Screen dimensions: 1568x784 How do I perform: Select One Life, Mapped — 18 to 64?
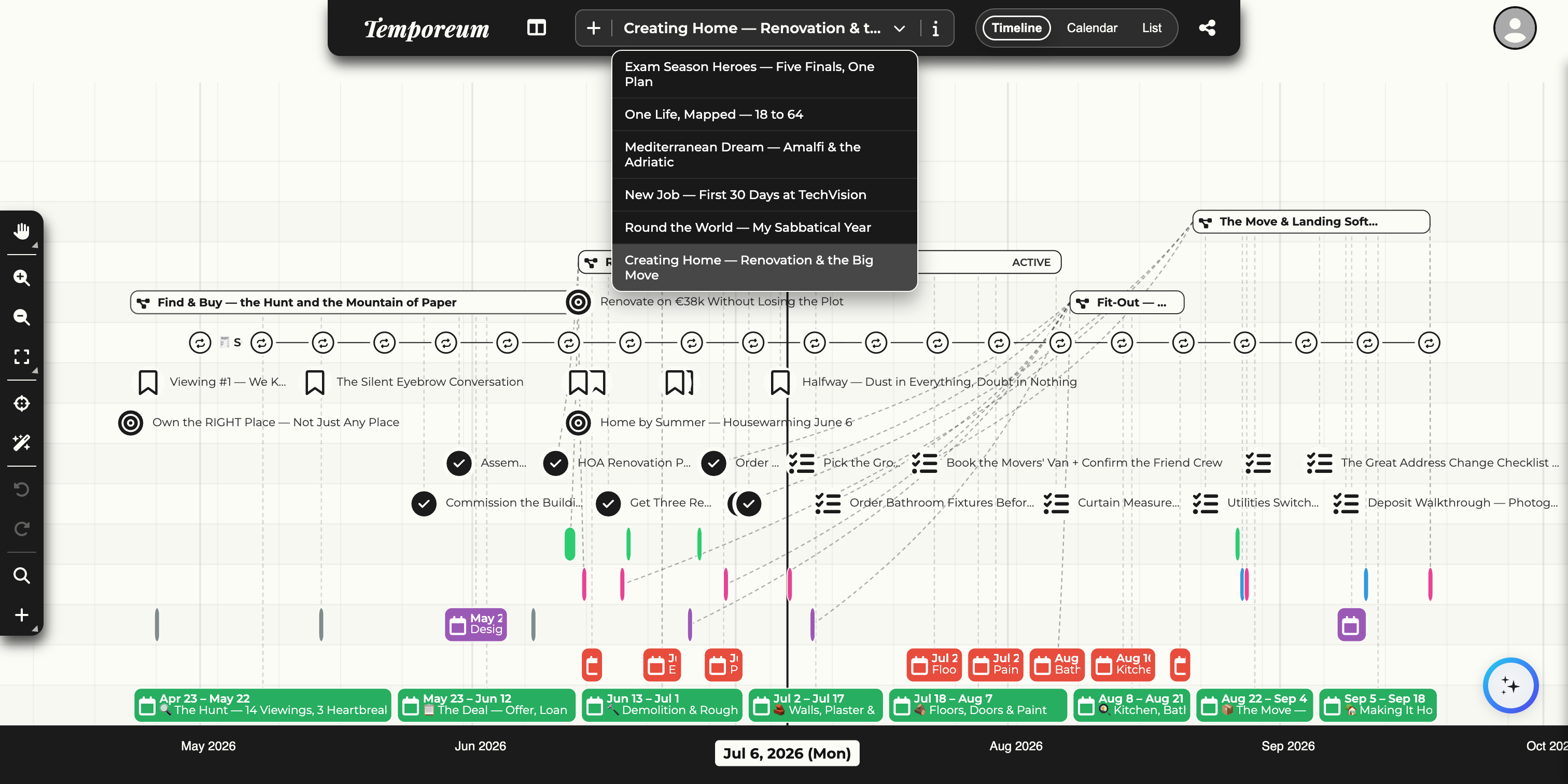764,115
